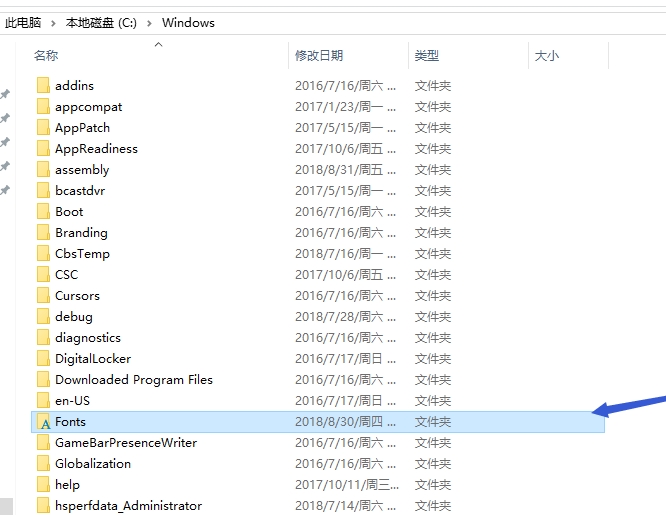Go to 本地磁盘 (C:) in the breadcrumb

tap(101, 23)
